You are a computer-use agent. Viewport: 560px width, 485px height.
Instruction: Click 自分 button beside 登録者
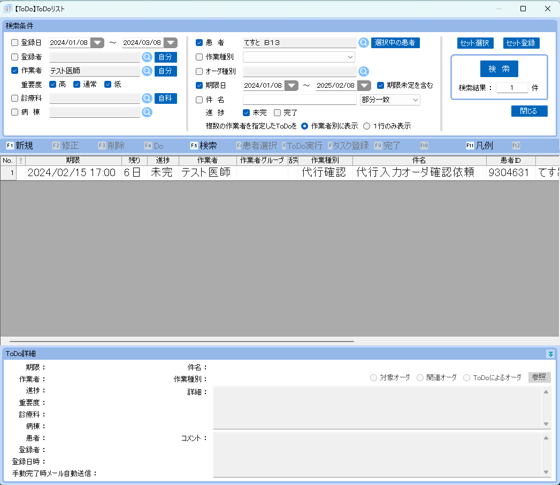click(x=165, y=57)
